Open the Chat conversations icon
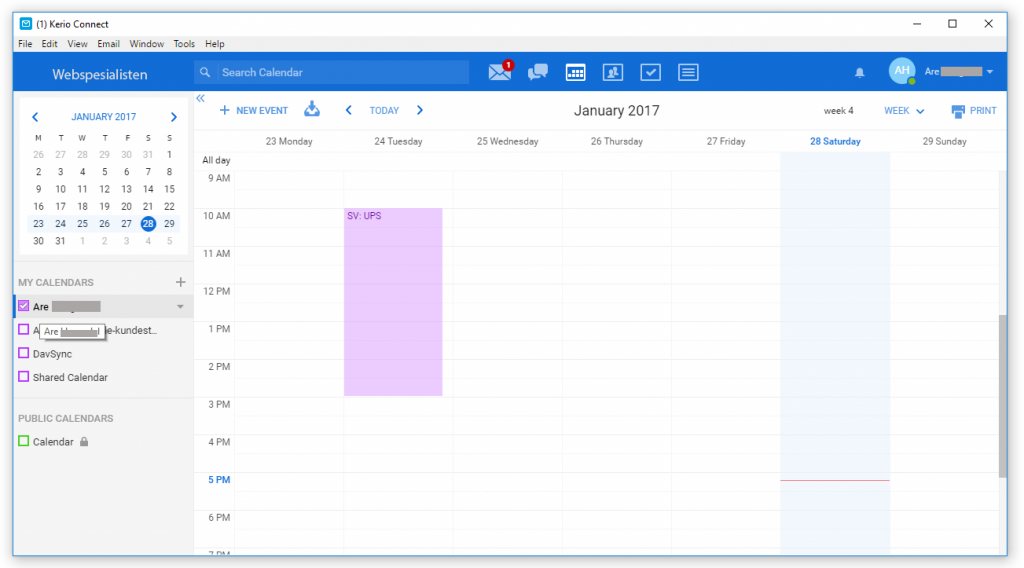The width and height of the screenshot is (1024, 568). pos(538,72)
